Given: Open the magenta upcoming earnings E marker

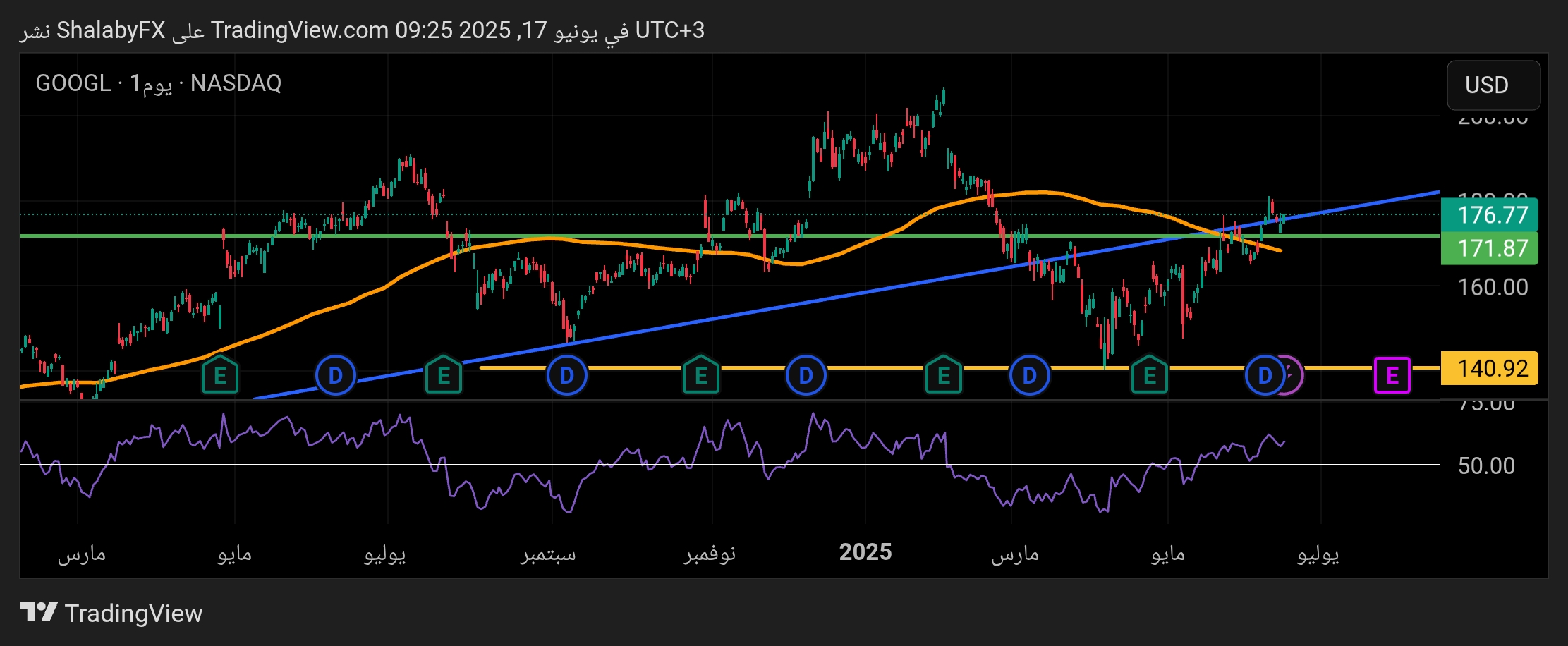Looking at the screenshot, I should click(1392, 375).
